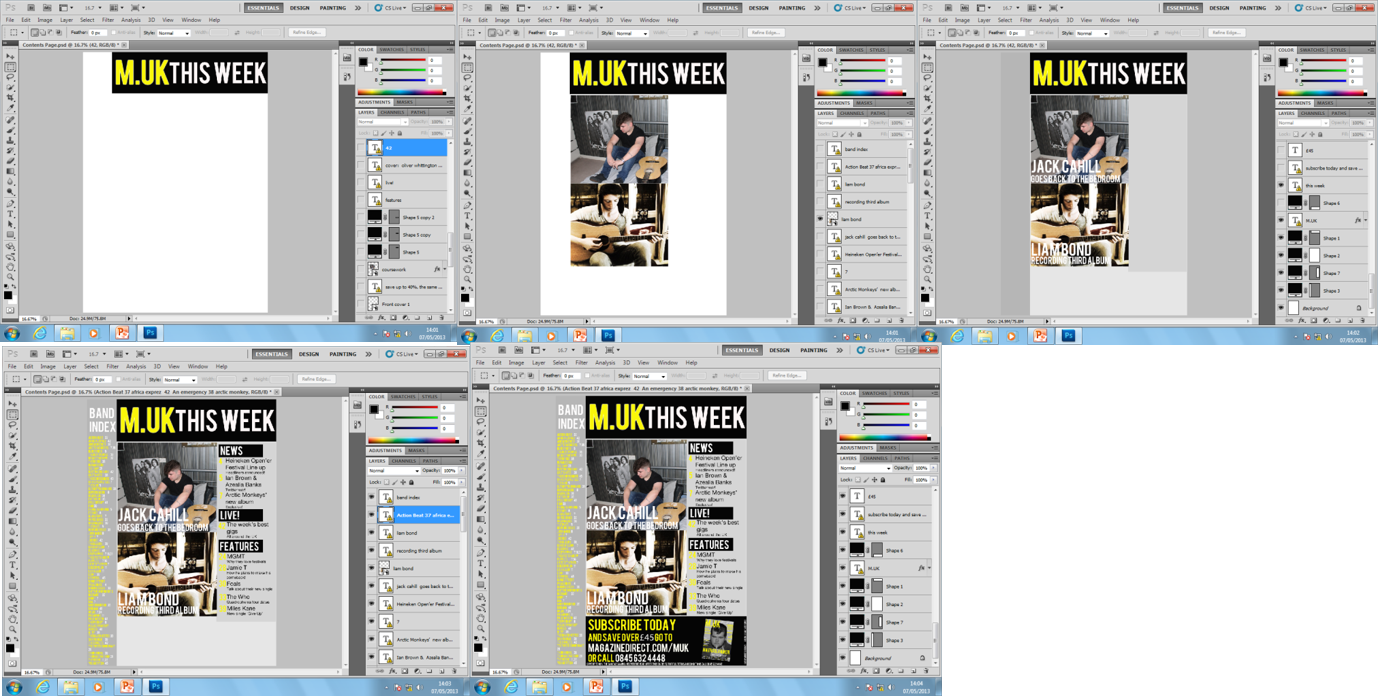The width and height of the screenshot is (1378, 696).
Task: Select the Move tool in top-left Photoshop window
Action: click(x=10, y=56)
